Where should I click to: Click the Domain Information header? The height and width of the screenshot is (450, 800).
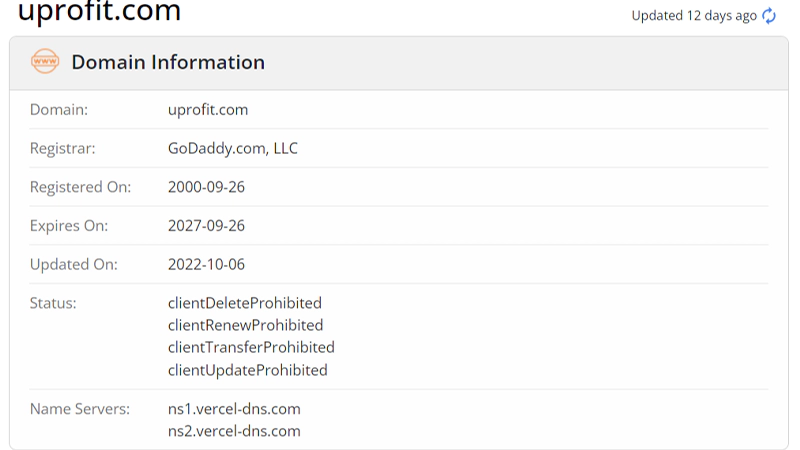168,62
